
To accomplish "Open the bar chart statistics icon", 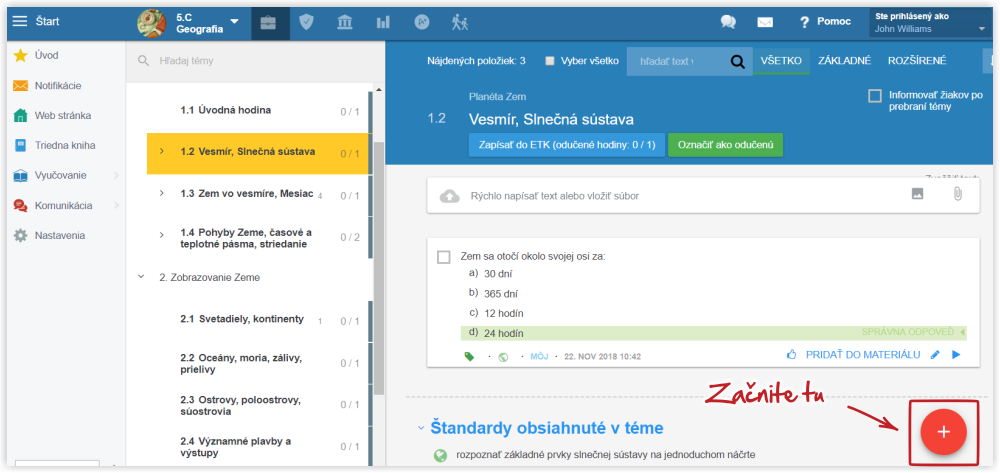I will click(x=383, y=21).
